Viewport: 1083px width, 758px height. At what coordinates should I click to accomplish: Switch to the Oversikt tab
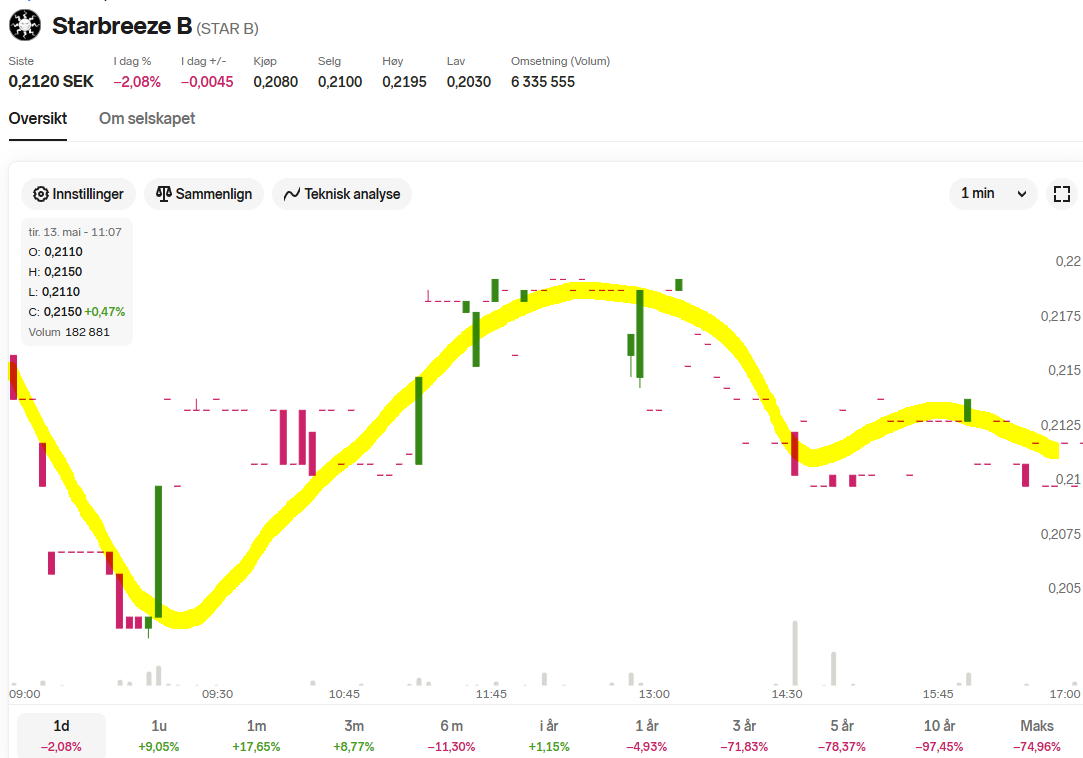[38, 119]
